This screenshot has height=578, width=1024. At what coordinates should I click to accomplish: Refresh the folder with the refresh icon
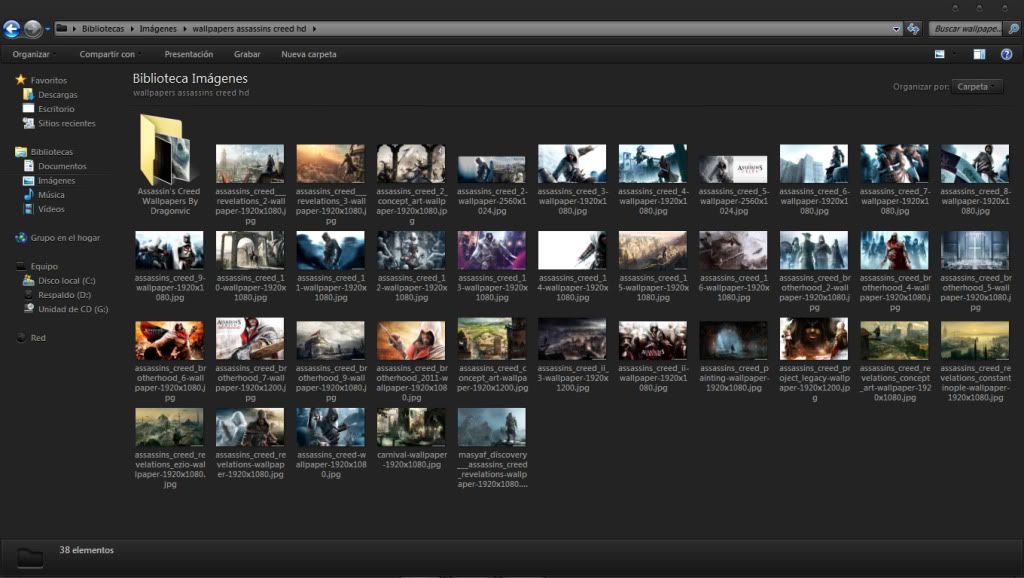(913, 29)
